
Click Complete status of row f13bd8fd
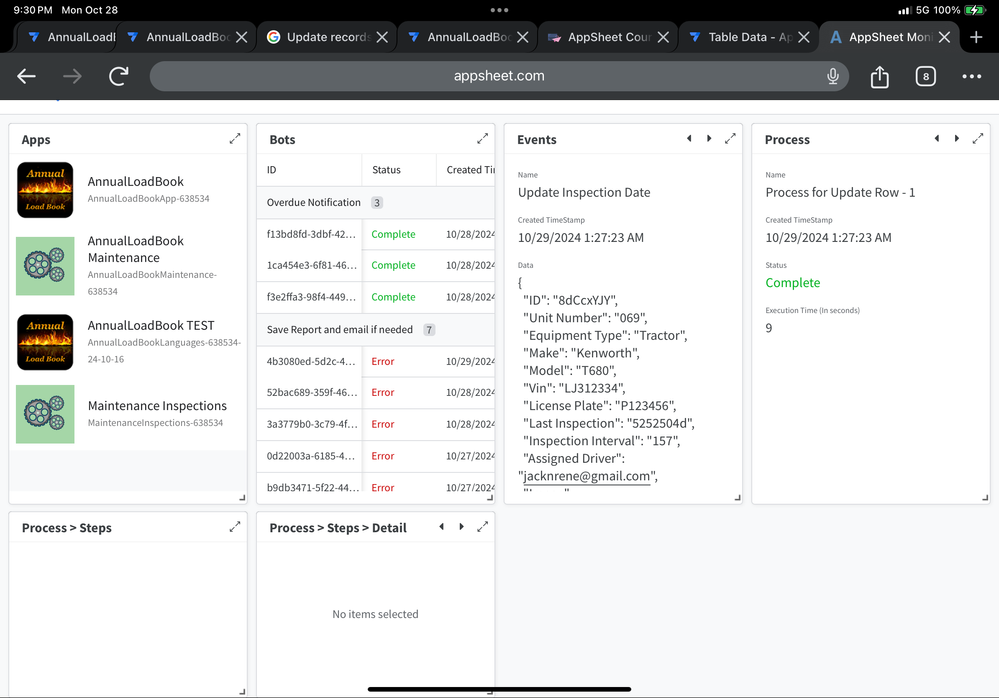393,234
